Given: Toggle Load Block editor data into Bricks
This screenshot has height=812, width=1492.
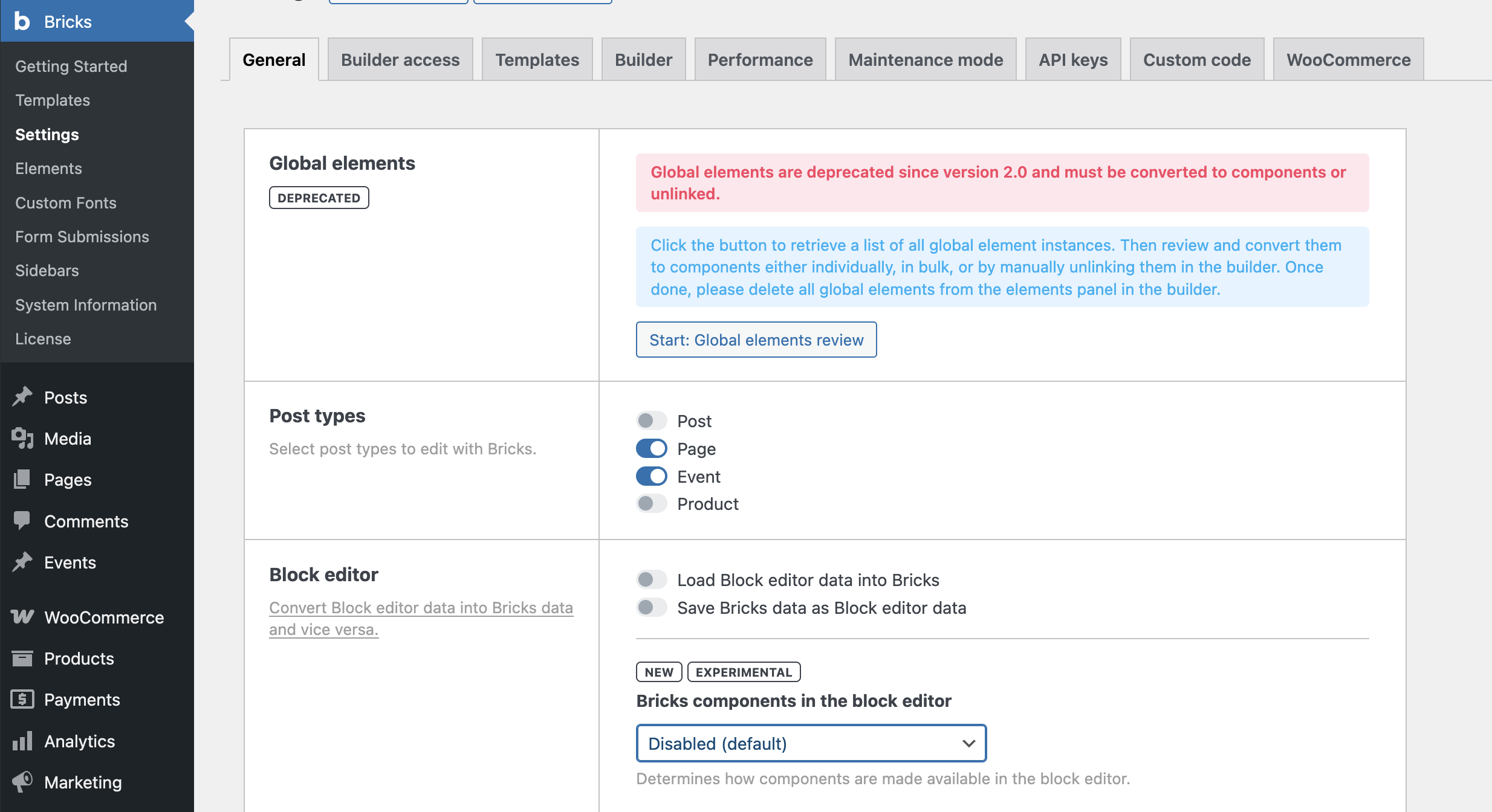Looking at the screenshot, I should pos(651,579).
